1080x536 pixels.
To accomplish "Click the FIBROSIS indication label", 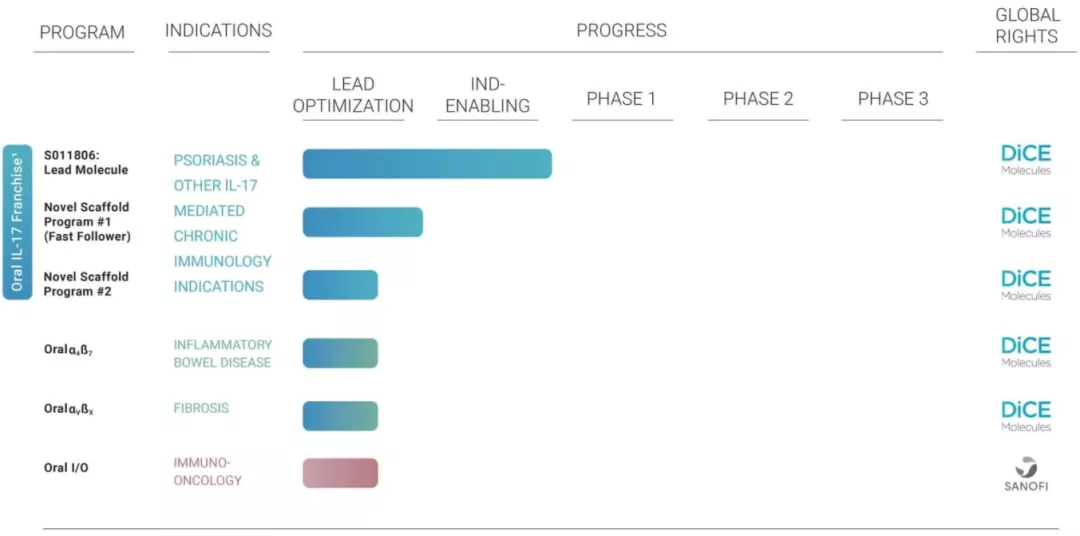I will click(x=201, y=409).
